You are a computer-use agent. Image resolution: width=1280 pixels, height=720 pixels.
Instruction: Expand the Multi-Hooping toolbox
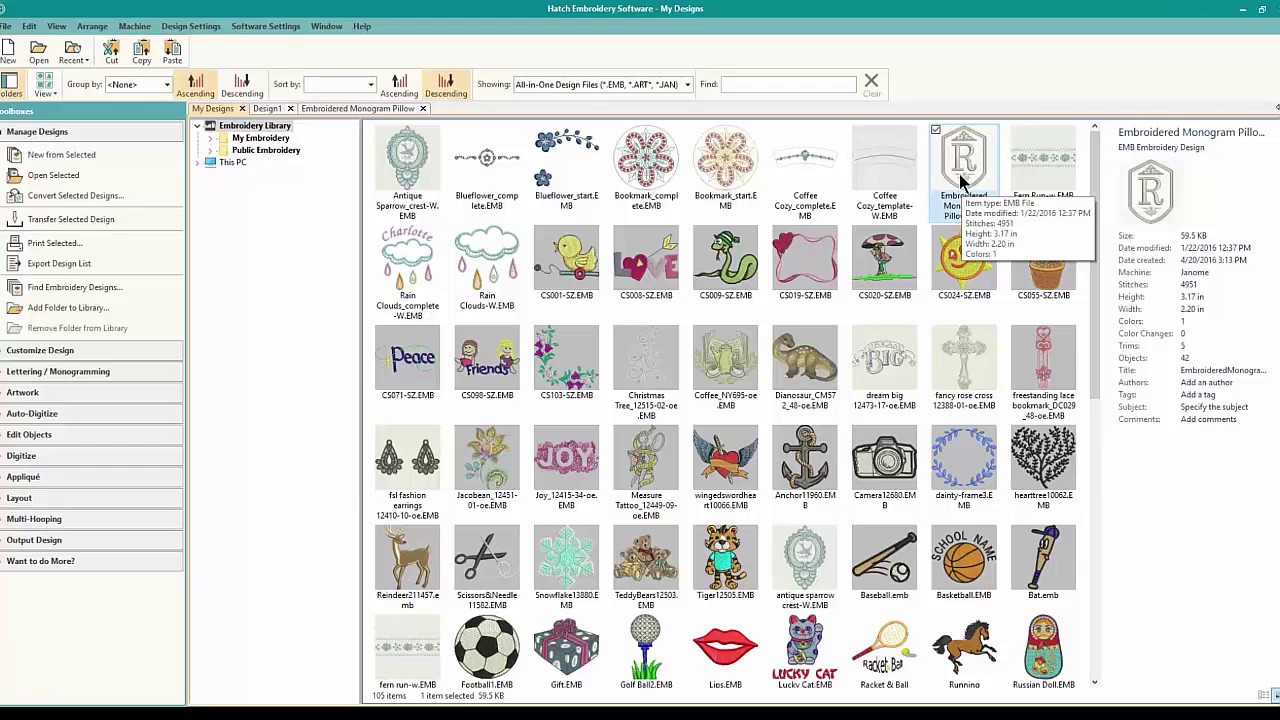coord(92,518)
